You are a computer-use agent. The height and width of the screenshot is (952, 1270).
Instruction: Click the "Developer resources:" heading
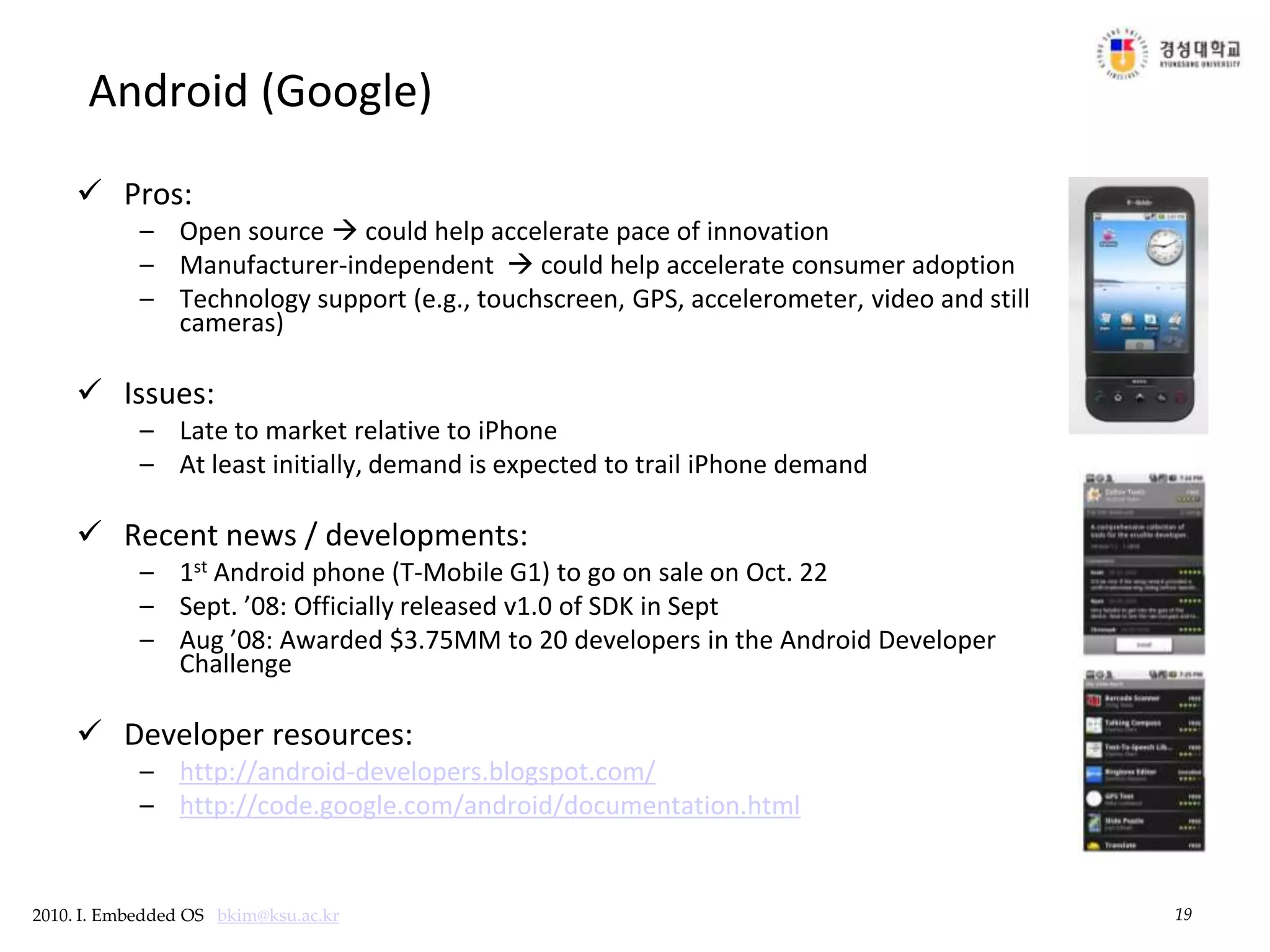point(269,735)
